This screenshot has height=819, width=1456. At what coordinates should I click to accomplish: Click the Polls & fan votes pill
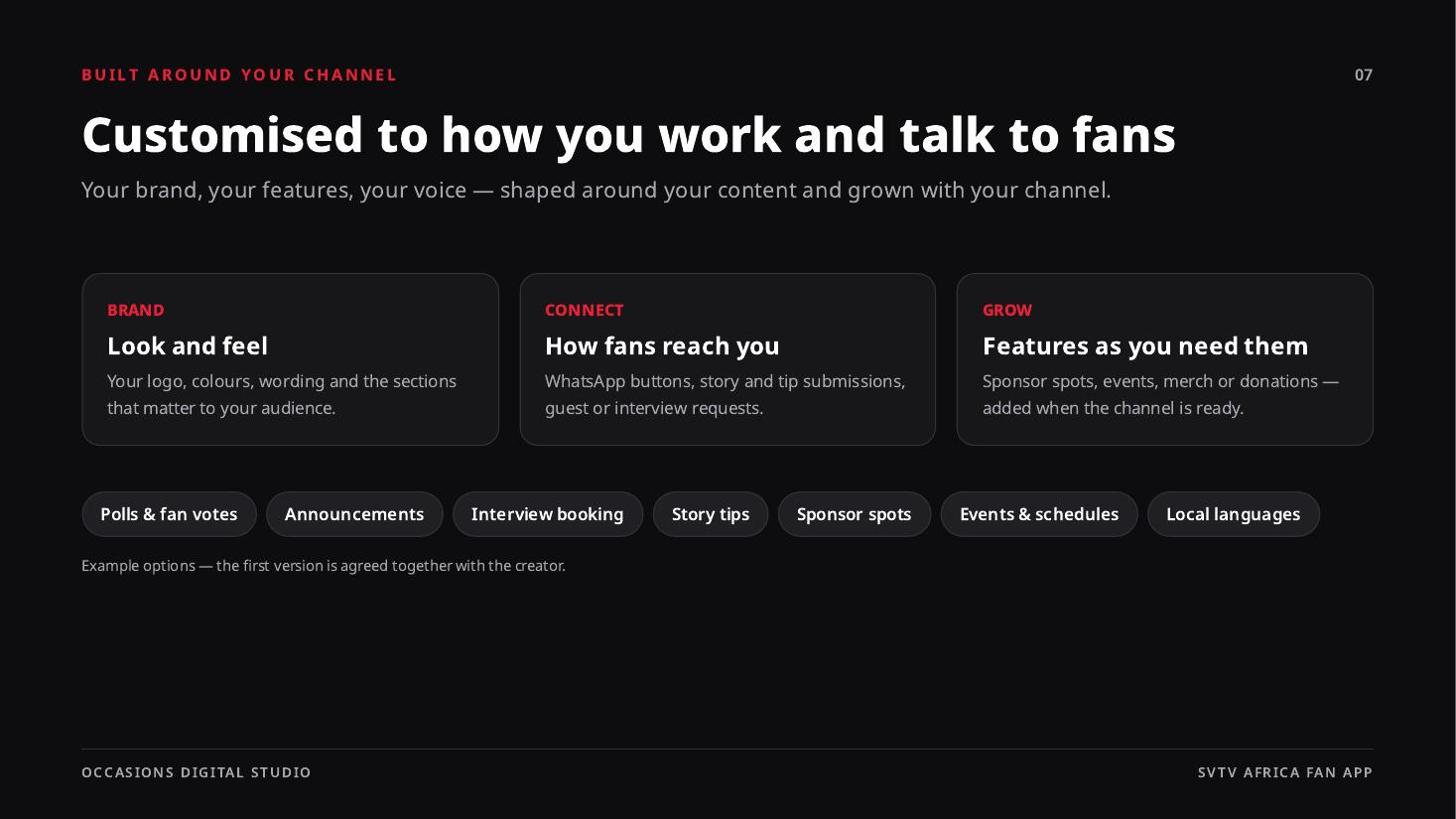tap(169, 514)
